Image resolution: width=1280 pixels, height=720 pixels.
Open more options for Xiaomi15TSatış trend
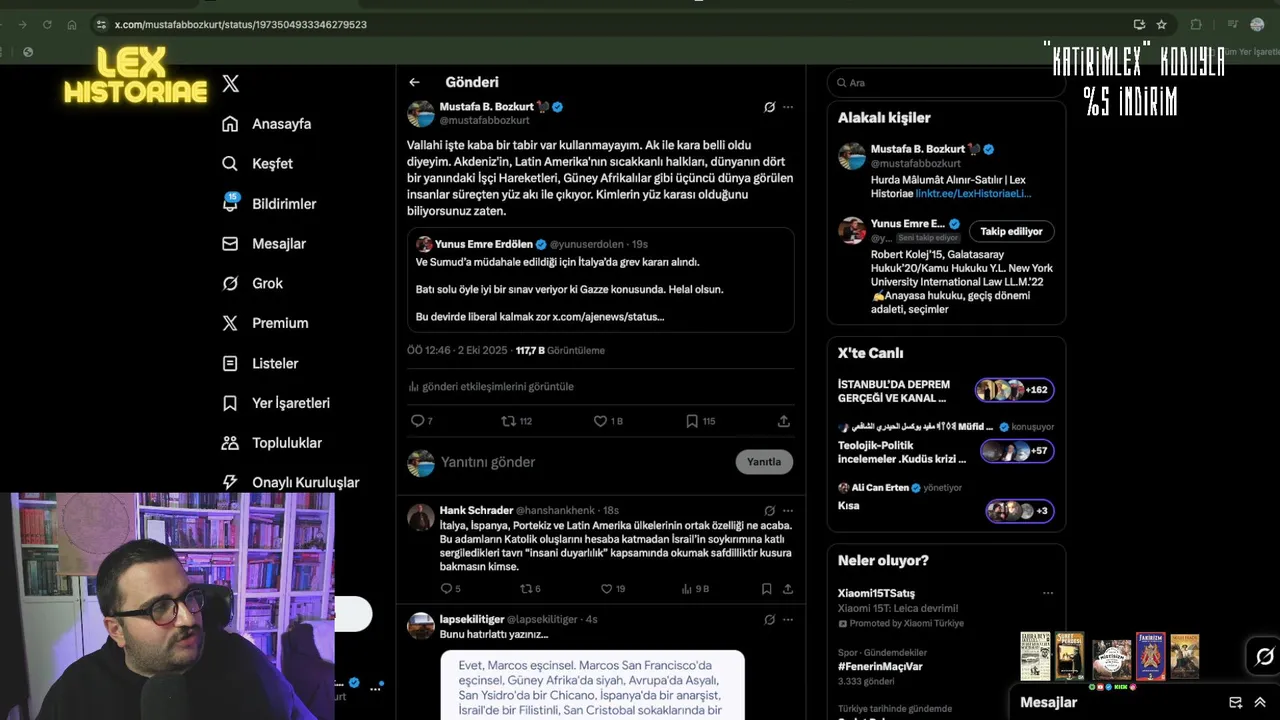(x=1048, y=593)
